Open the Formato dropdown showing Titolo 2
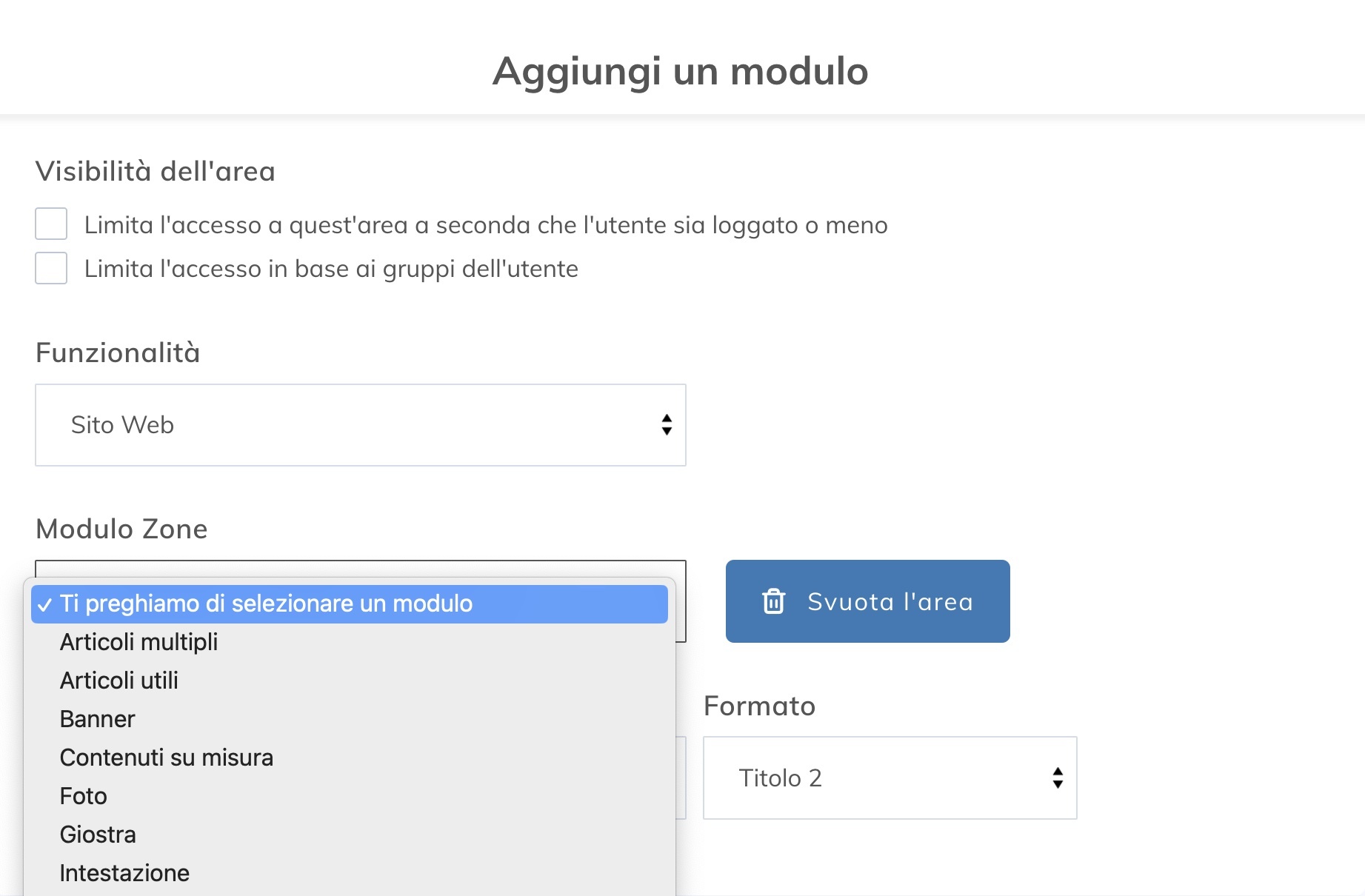Screen dimensions: 1365x896 (890, 778)
